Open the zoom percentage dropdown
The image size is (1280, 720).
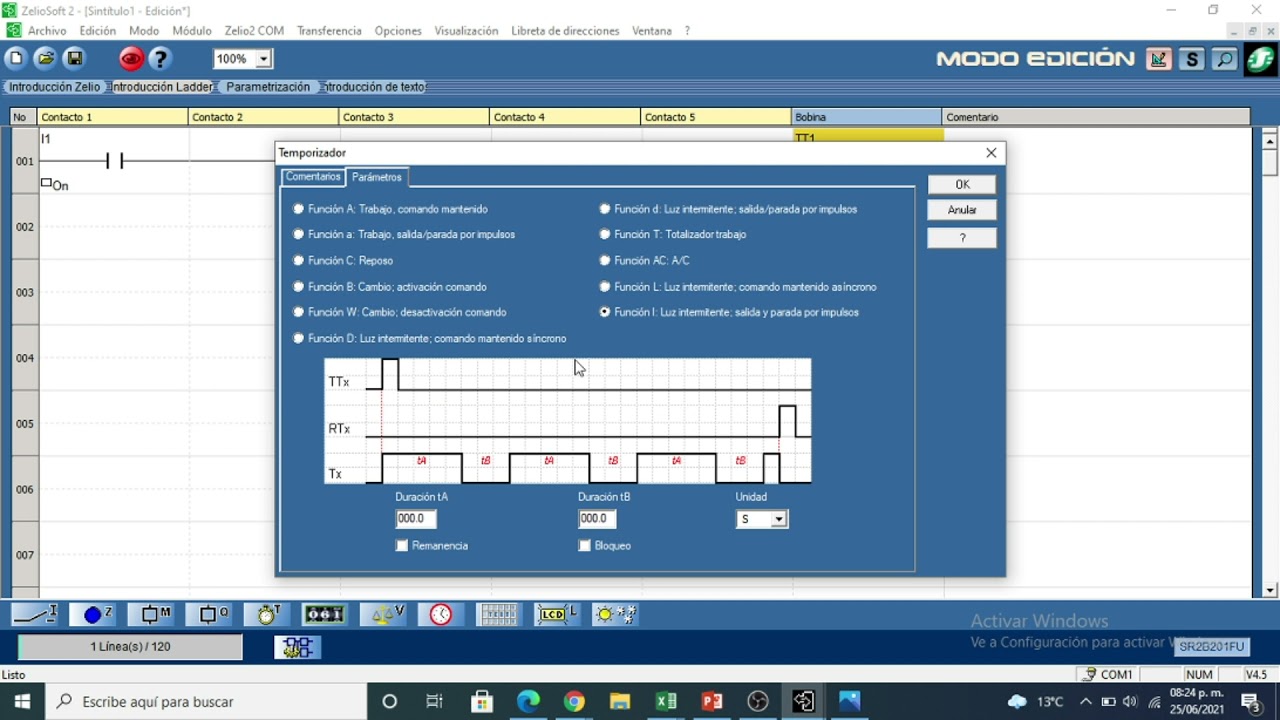264,59
